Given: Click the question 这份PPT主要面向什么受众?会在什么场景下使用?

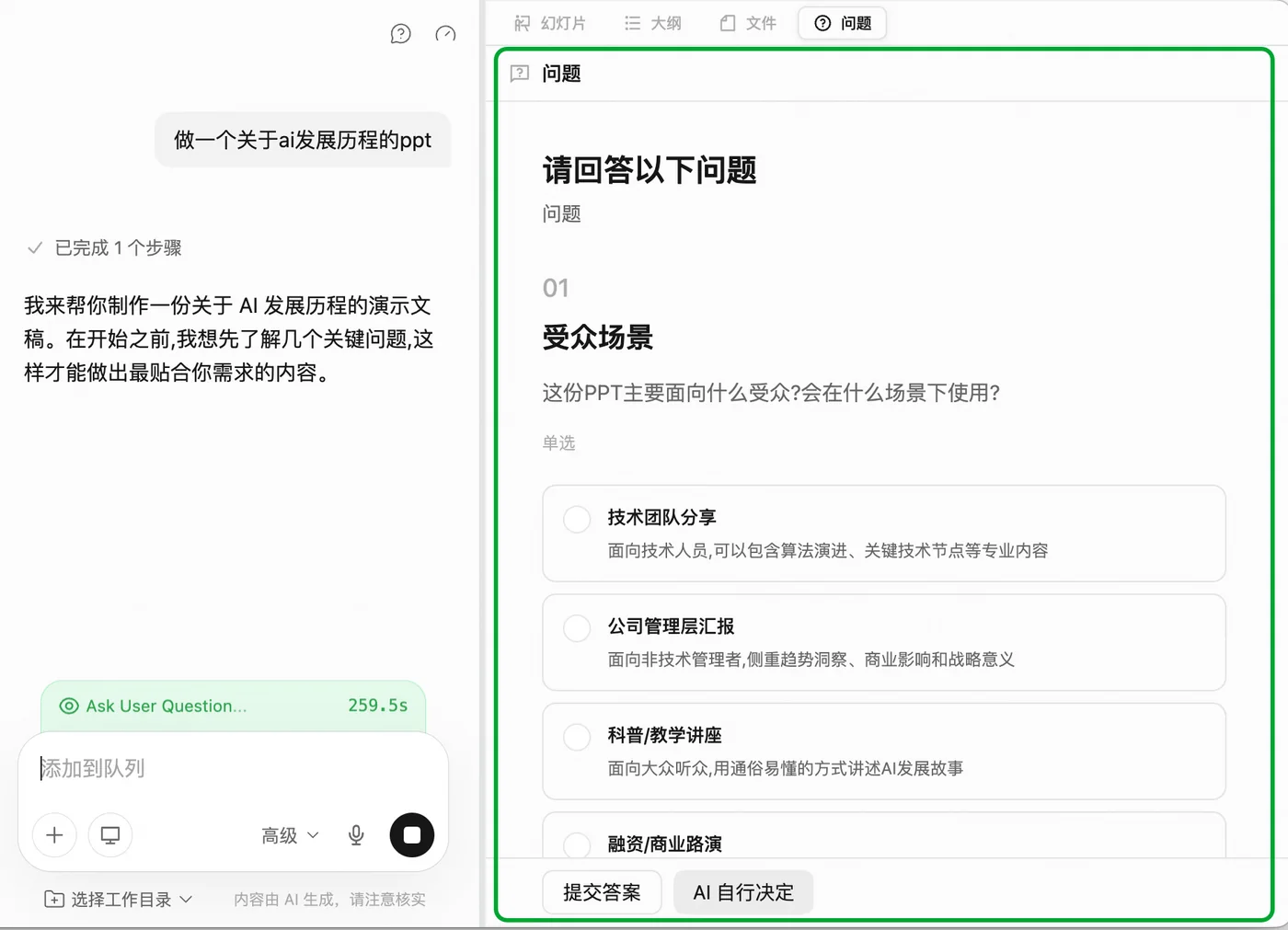Looking at the screenshot, I should click(x=771, y=394).
